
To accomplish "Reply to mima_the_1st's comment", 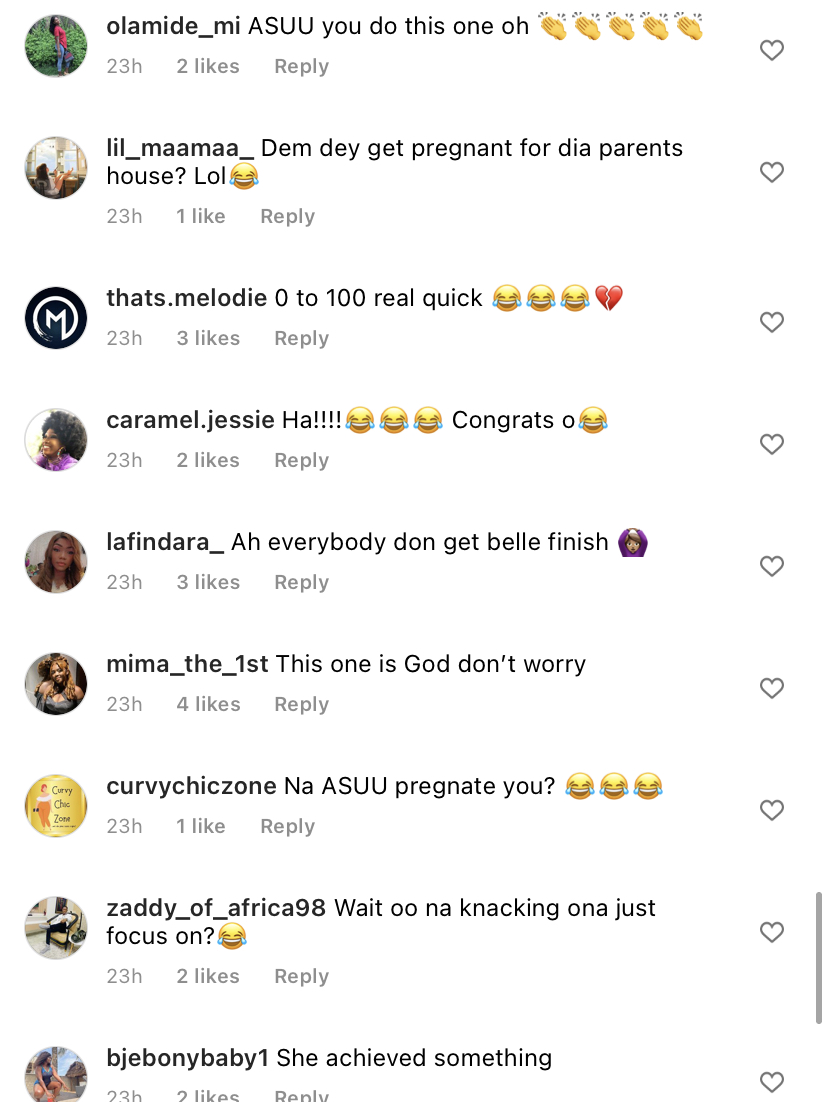I will point(301,704).
